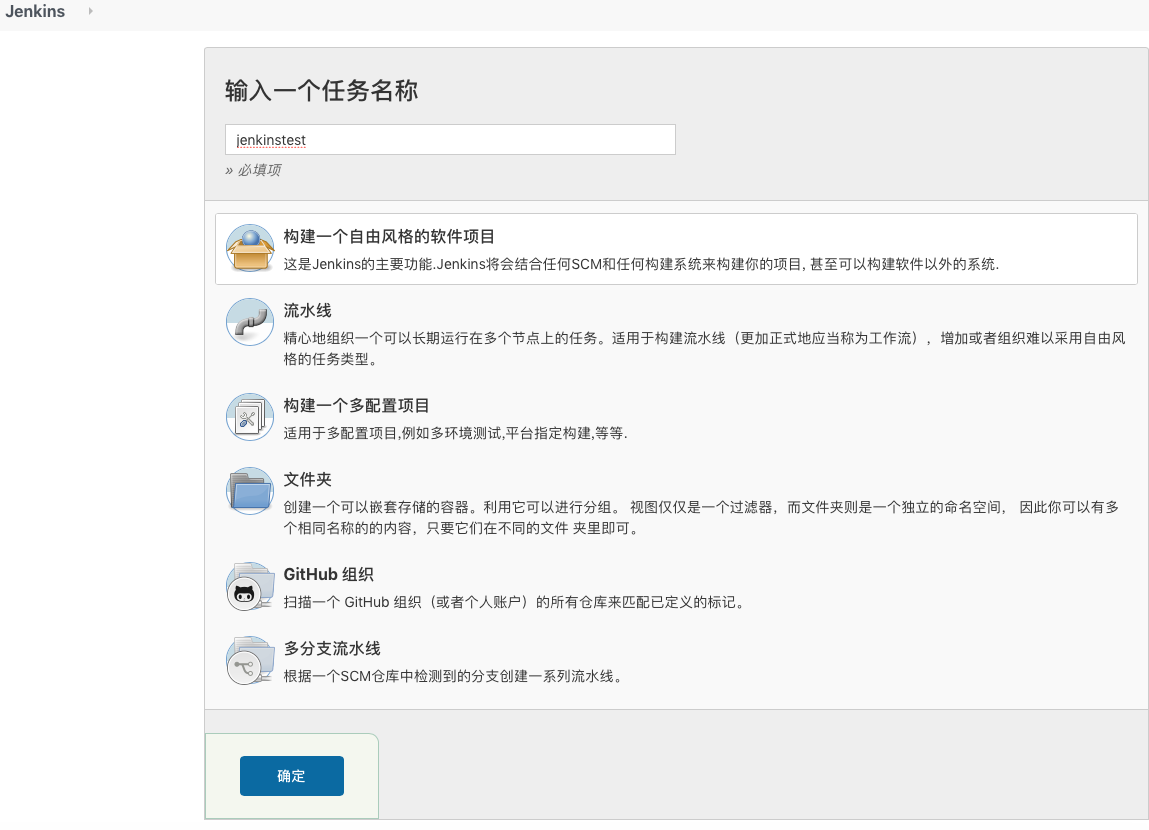Screen dimensions: 1149x830
Task: Click the multibranch pipeline branch icon
Action: 250,660
